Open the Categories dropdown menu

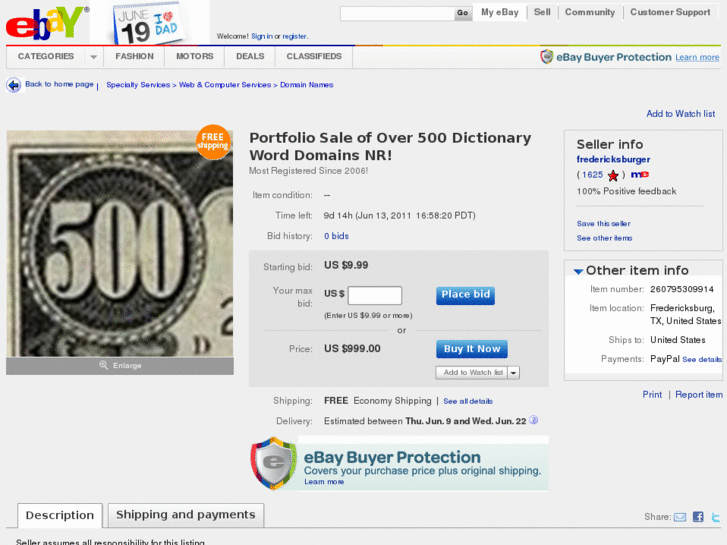coord(46,57)
